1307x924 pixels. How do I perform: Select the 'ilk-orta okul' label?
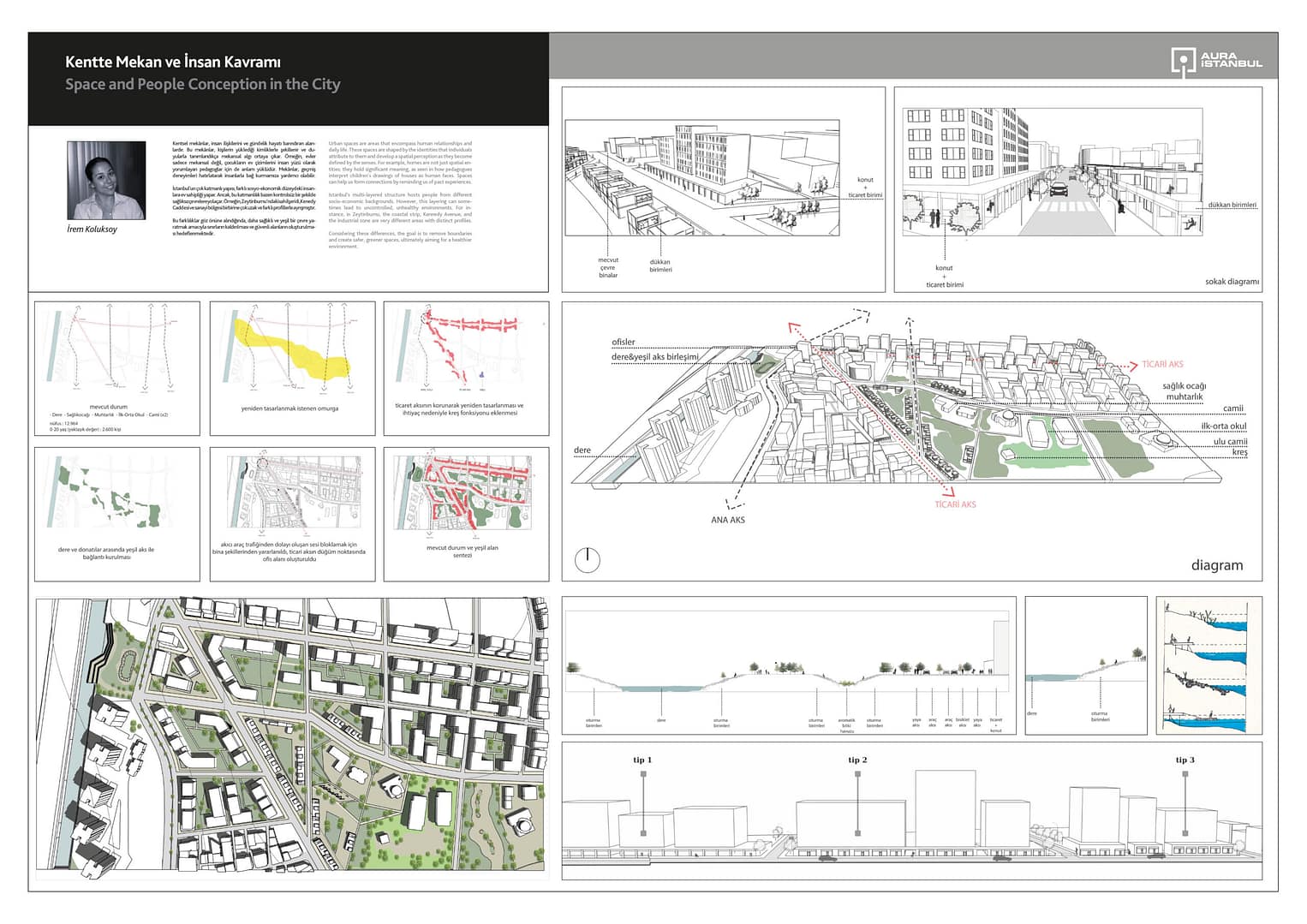click(1223, 426)
